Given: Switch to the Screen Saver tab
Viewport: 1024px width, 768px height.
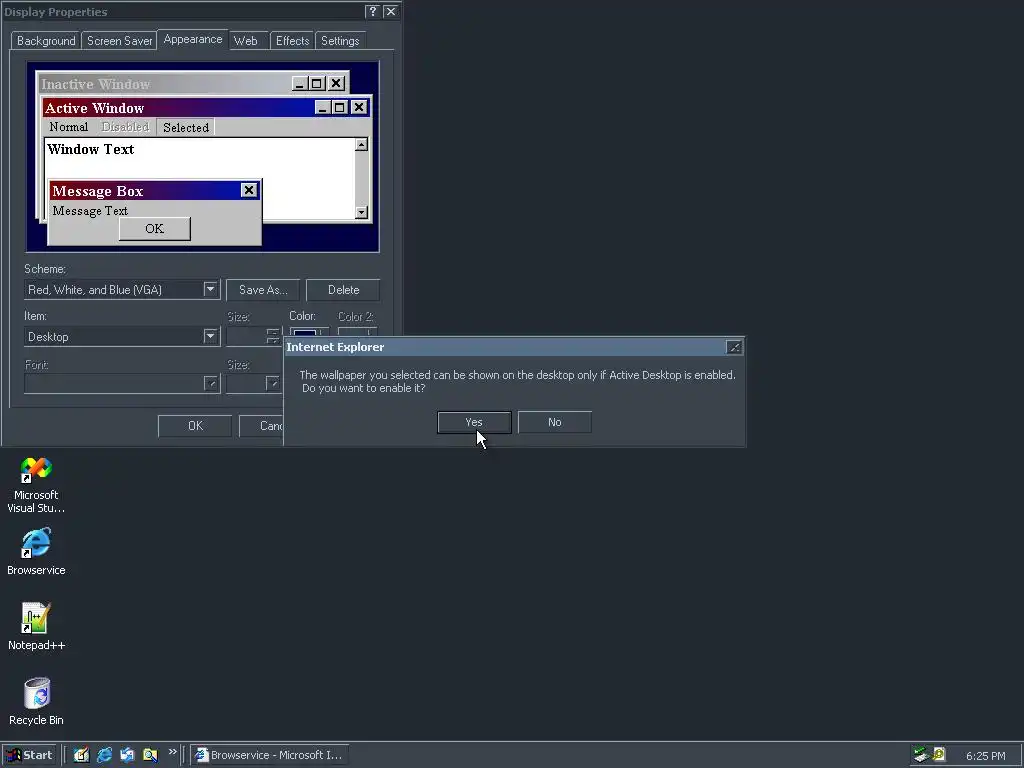Looking at the screenshot, I should click(x=120, y=40).
